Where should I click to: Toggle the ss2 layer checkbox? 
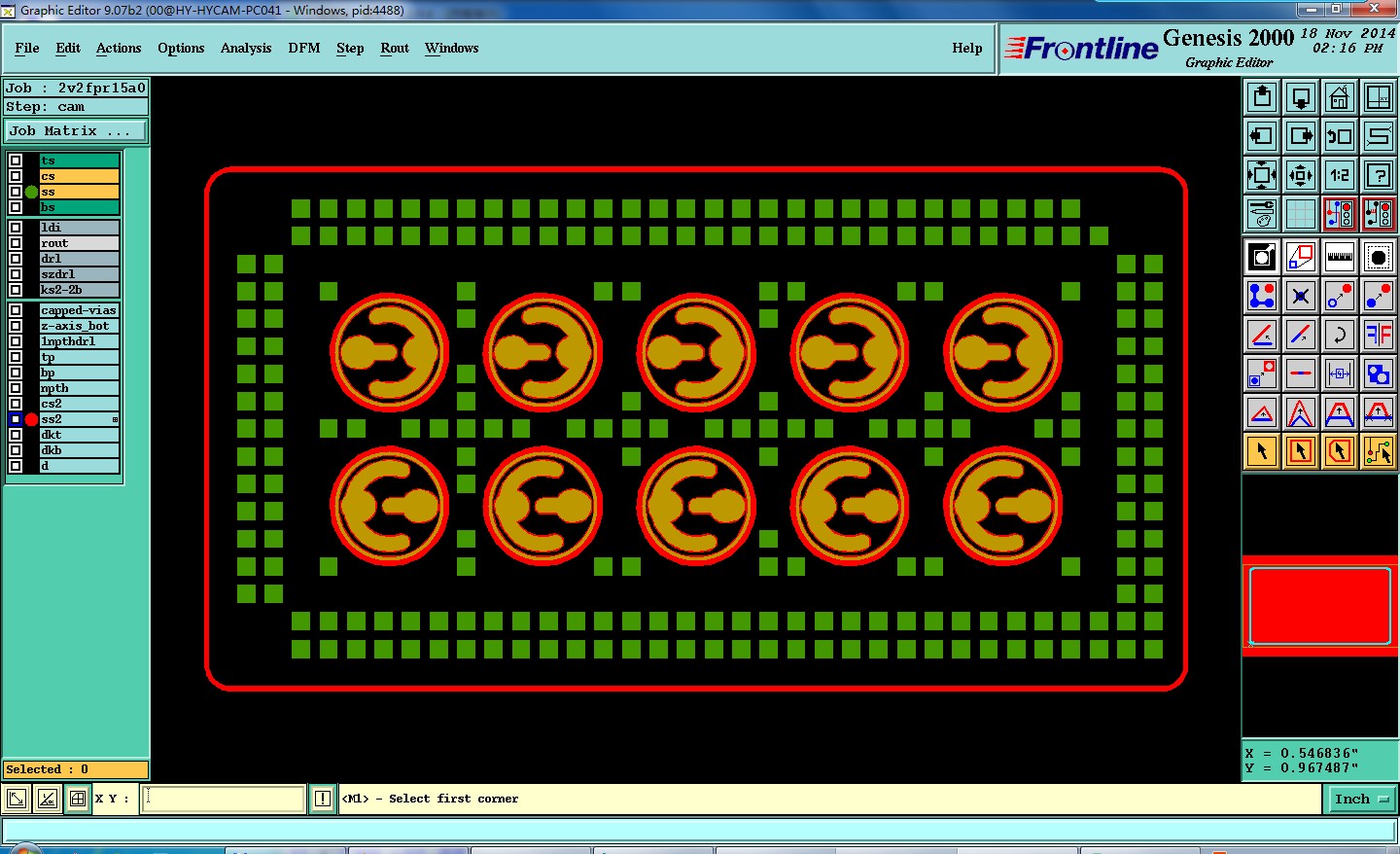click(16, 419)
